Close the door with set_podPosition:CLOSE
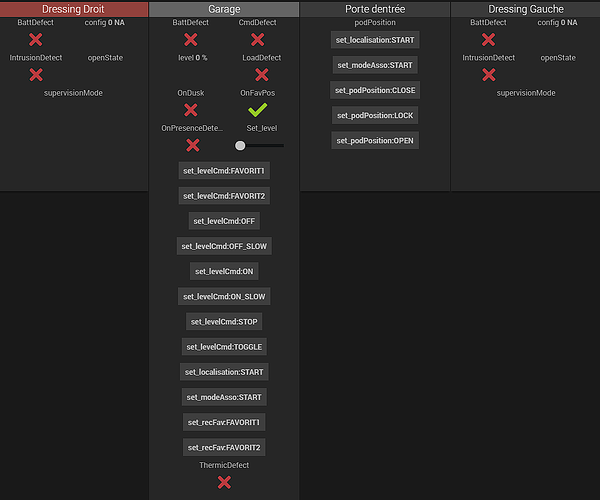Image resolution: width=600 pixels, height=500 pixels. [x=375, y=90]
